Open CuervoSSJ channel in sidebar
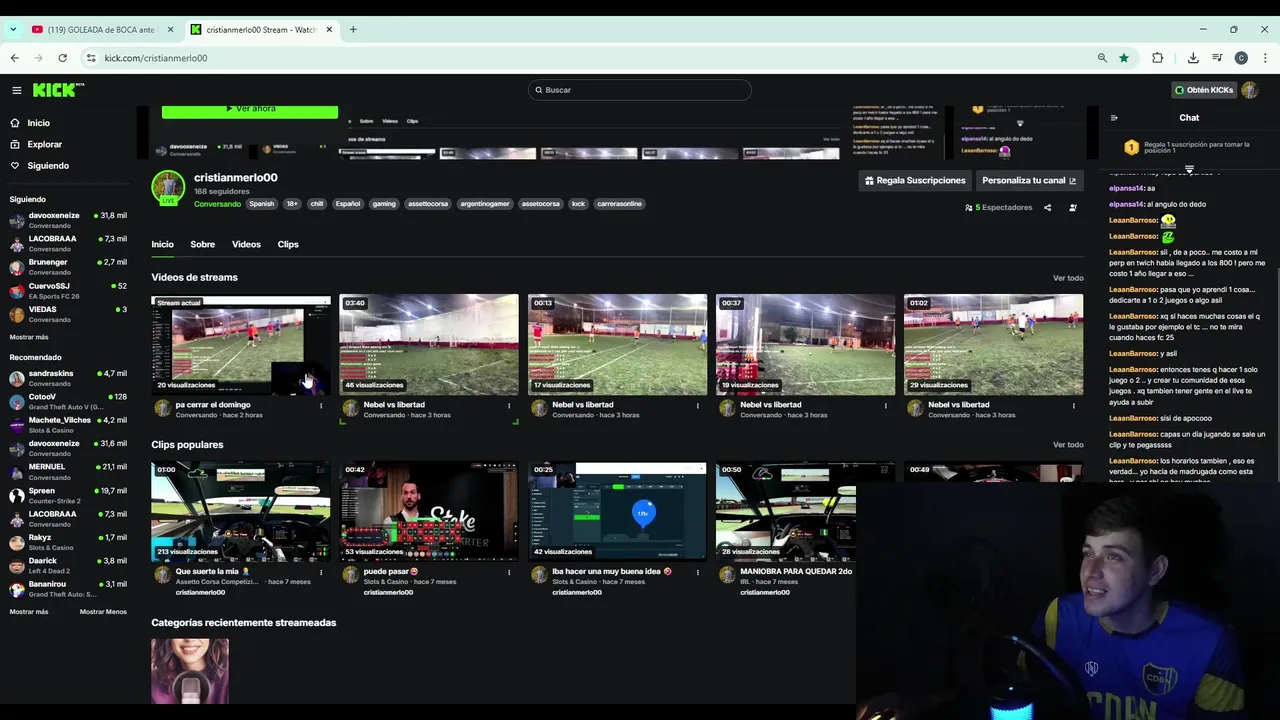Screen dimensions: 1280x720 [x=68, y=291]
